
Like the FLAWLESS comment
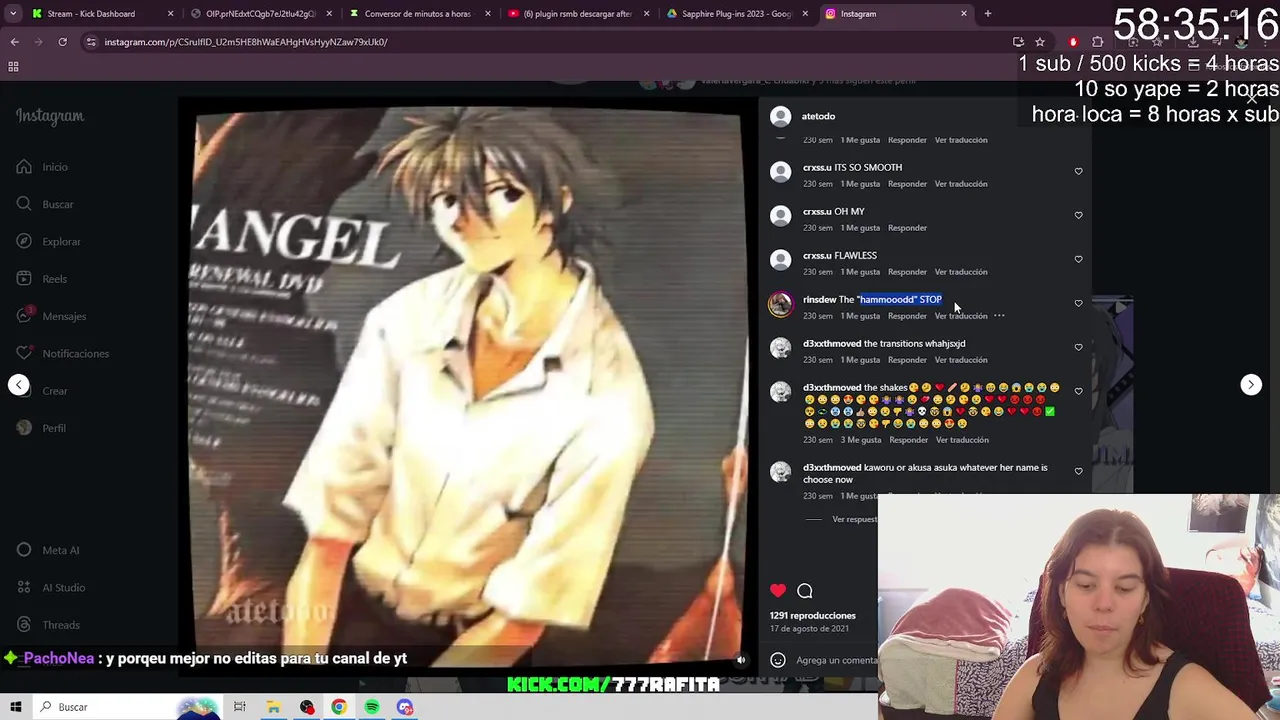pyautogui.click(x=1078, y=259)
